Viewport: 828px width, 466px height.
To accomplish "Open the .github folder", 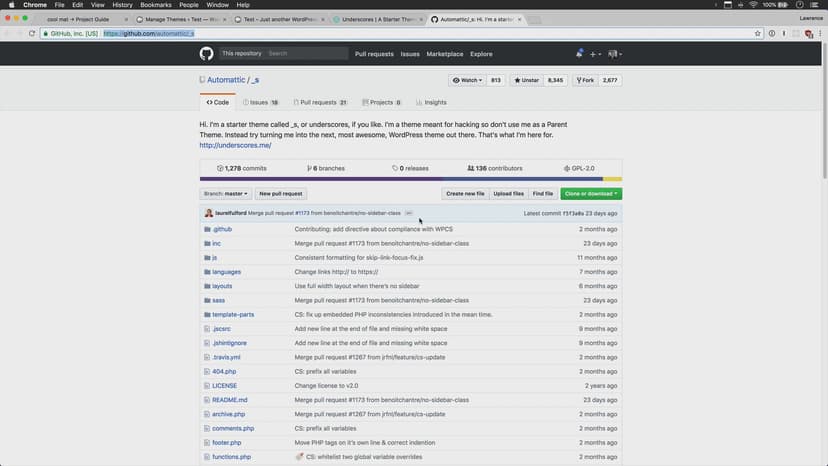I will (x=222, y=229).
